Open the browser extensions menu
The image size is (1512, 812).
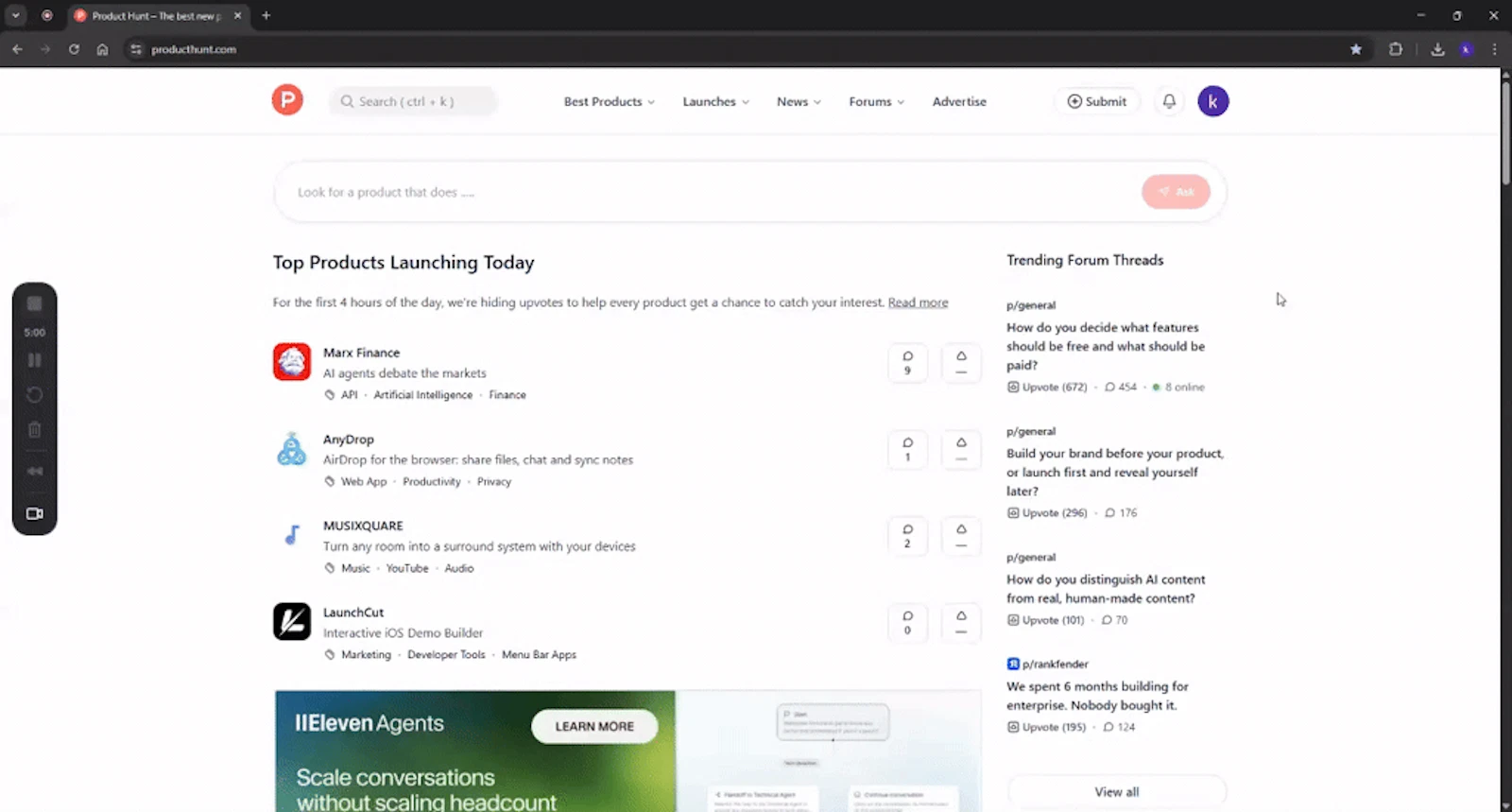(x=1396, y=49)
